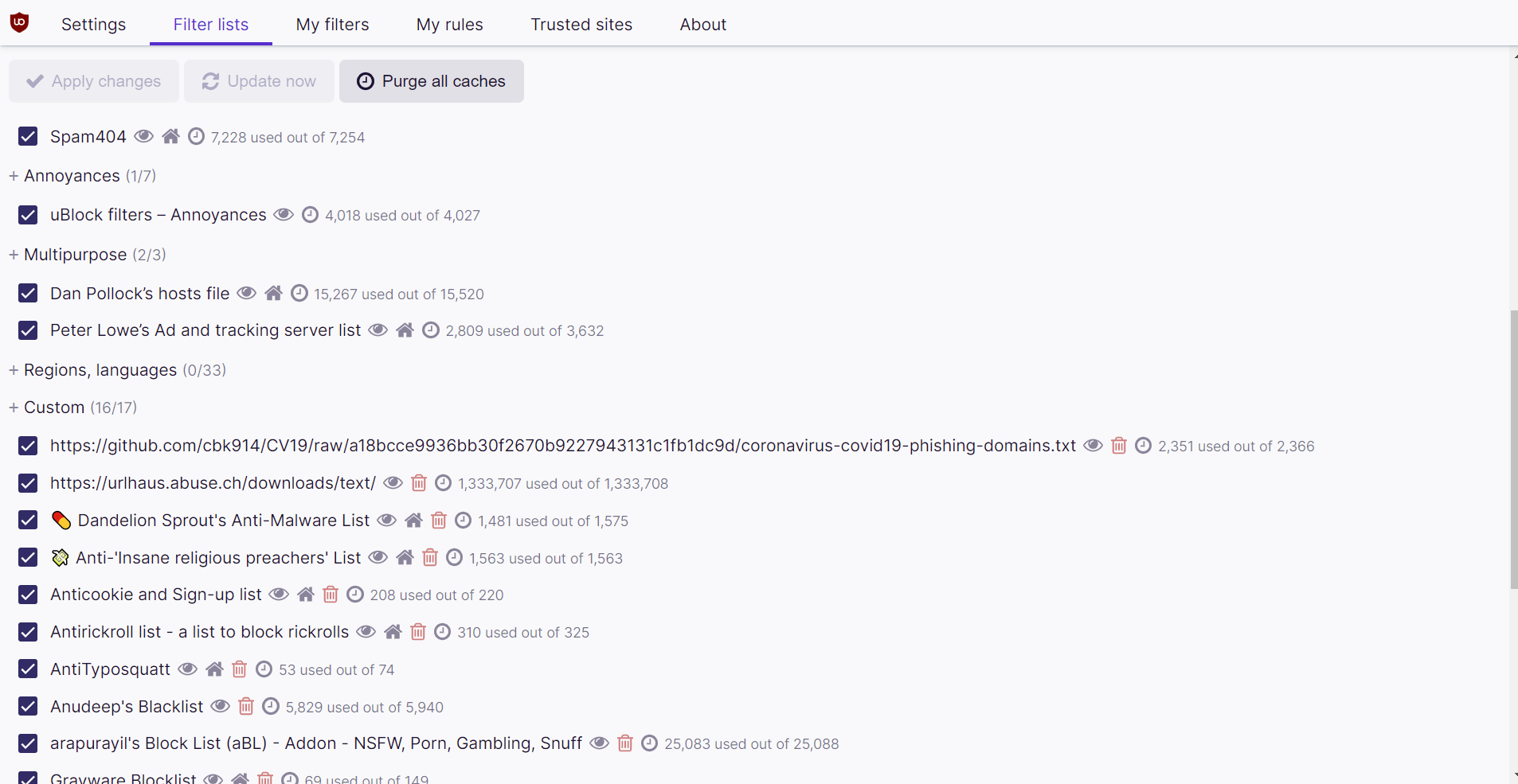Click the clock icon beside Peter Lowe's list
Image resolution: width=1518 pixels, height=784 pixels.
[430, 330]
